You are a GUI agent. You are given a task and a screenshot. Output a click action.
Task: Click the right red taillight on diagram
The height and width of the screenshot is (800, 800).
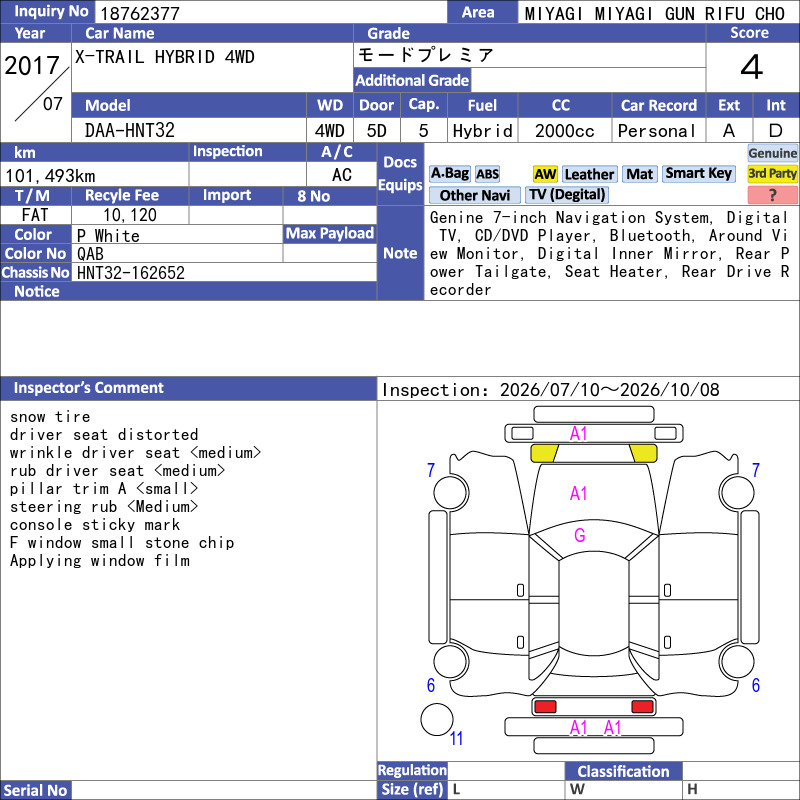[x=642, y=706]
